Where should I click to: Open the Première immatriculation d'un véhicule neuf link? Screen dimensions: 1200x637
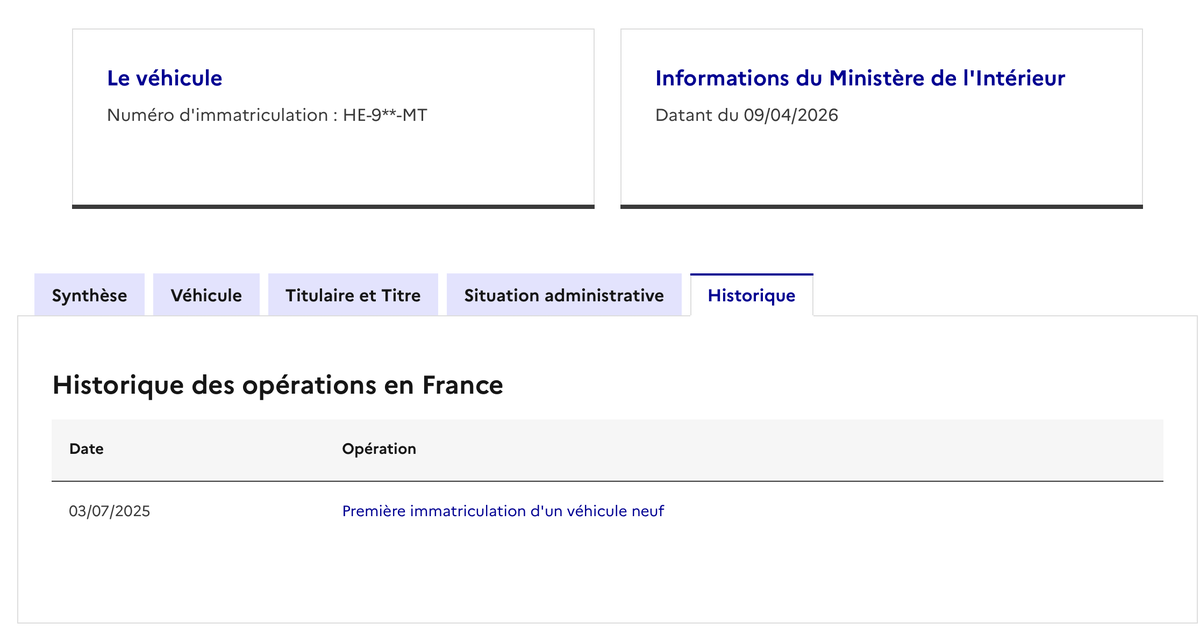coord(503,511)
